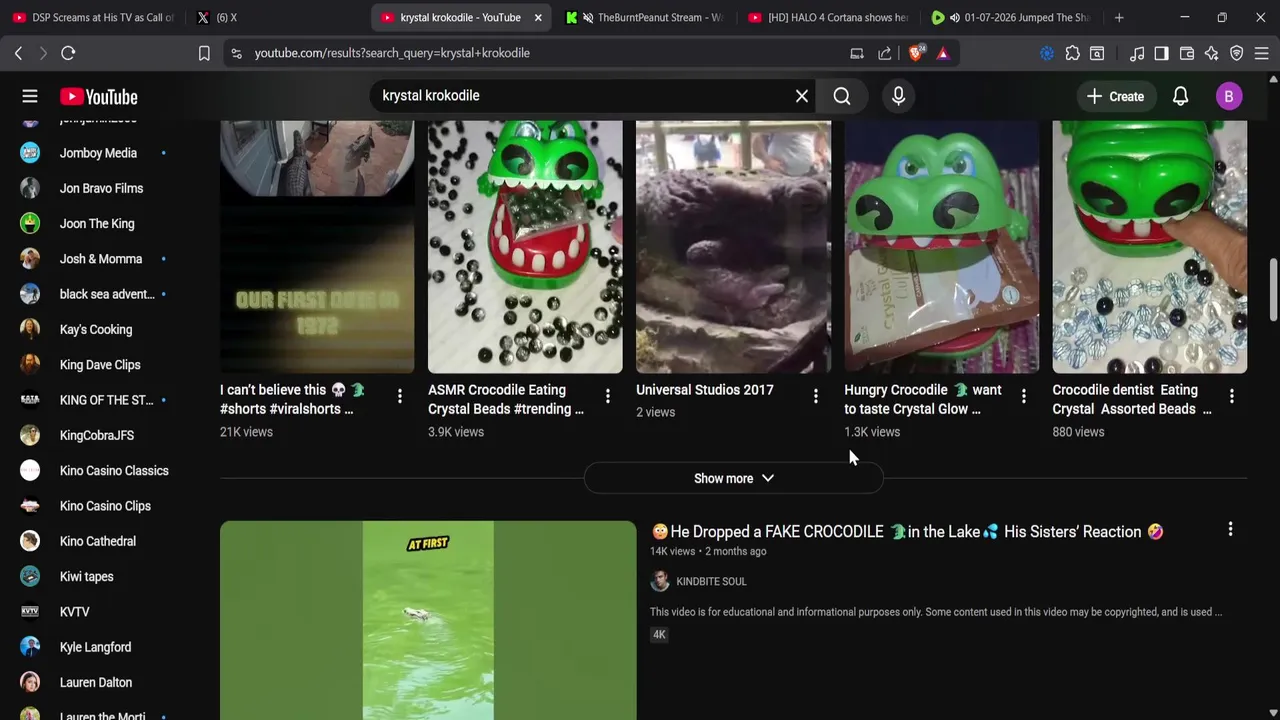Go back with browser back arrow
This screenshot has width=1280, height=720.
(18, 53)
